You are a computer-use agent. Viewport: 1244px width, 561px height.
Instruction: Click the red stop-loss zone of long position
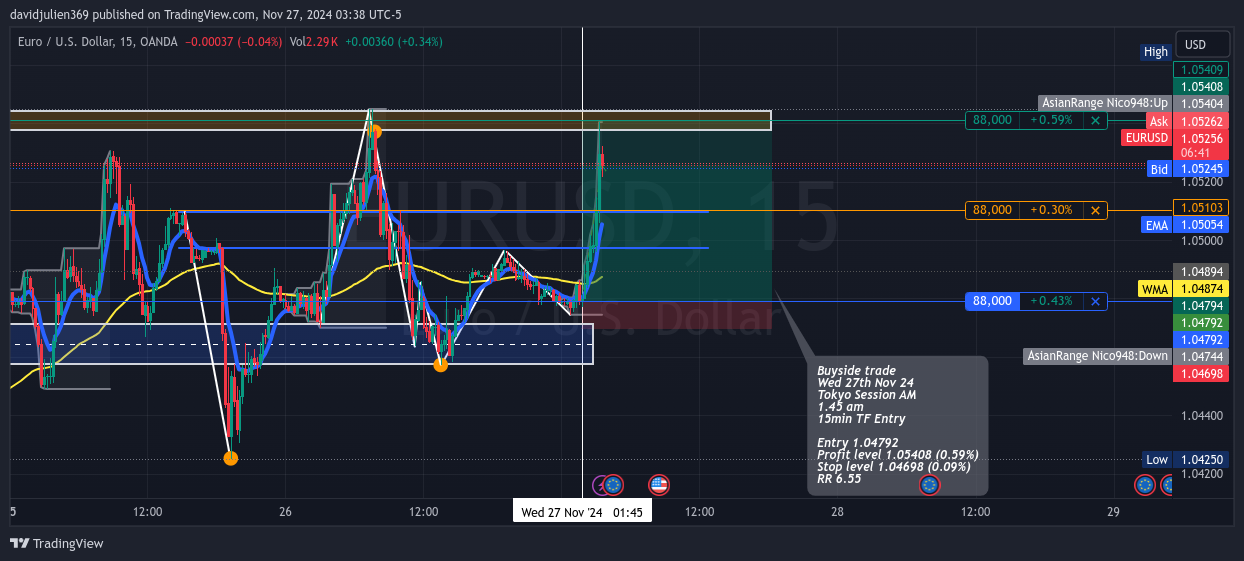pos(676,315)
